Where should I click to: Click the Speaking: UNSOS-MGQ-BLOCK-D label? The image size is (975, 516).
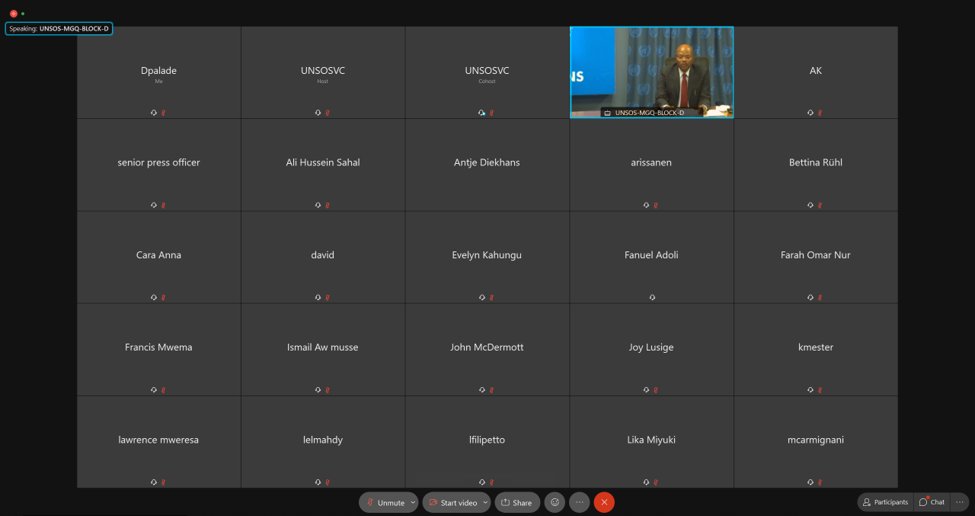pyautogui.click(x=59, y=29)
